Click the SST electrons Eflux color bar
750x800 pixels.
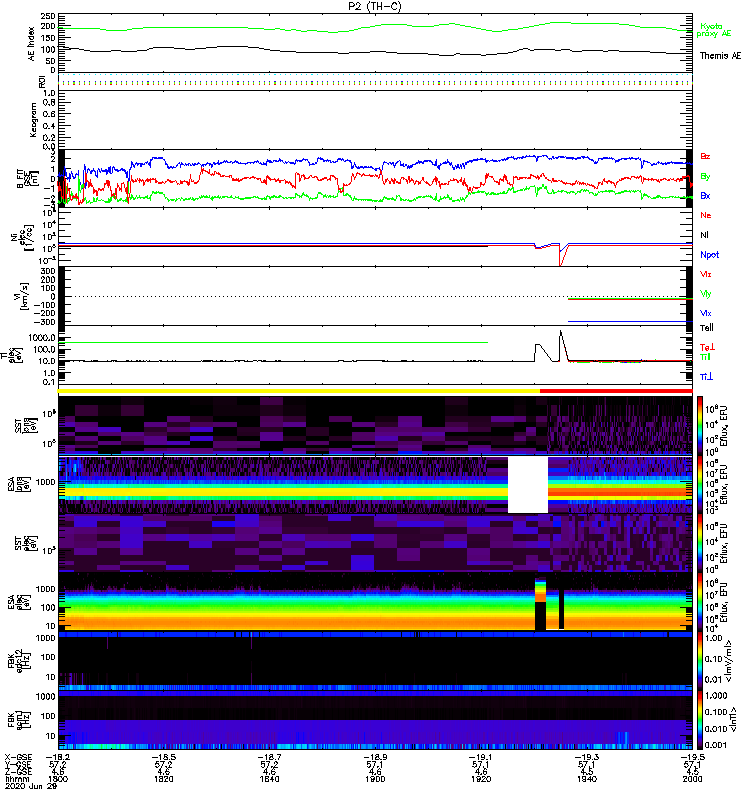click(x=700, y=543)
